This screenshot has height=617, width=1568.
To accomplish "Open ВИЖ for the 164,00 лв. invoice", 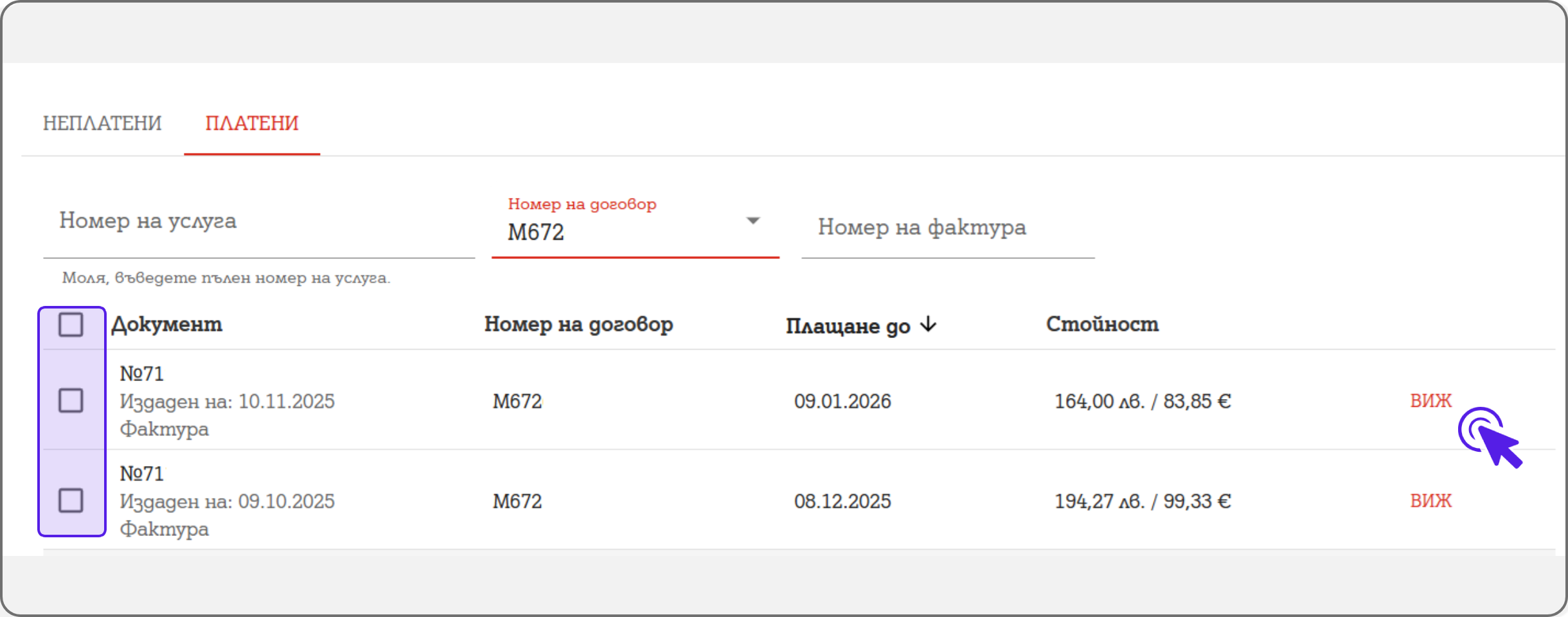I will [1430, 400].
